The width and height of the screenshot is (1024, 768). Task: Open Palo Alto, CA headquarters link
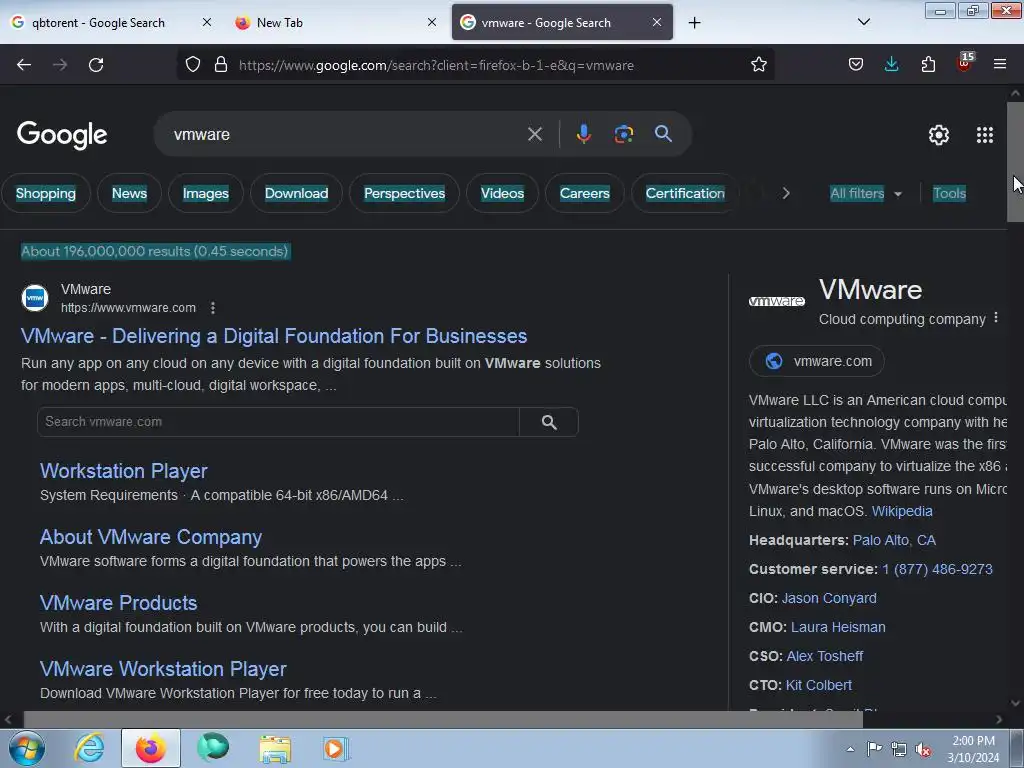coord(894,541)
